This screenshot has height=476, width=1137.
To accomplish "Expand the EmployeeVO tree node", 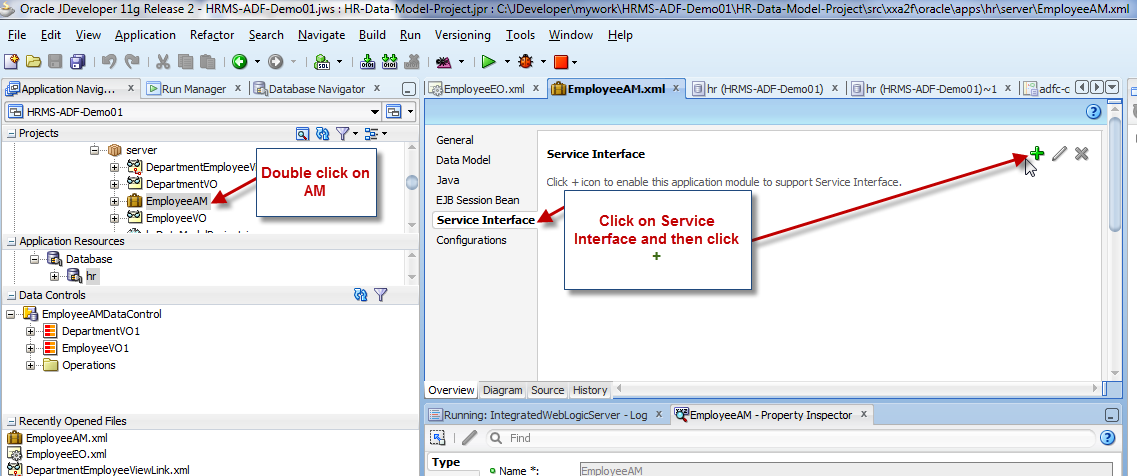I will coord(115,218).
